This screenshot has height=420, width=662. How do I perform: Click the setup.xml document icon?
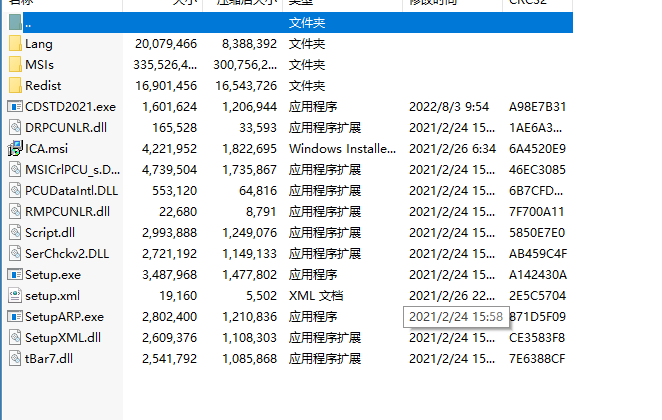point(15,295)
